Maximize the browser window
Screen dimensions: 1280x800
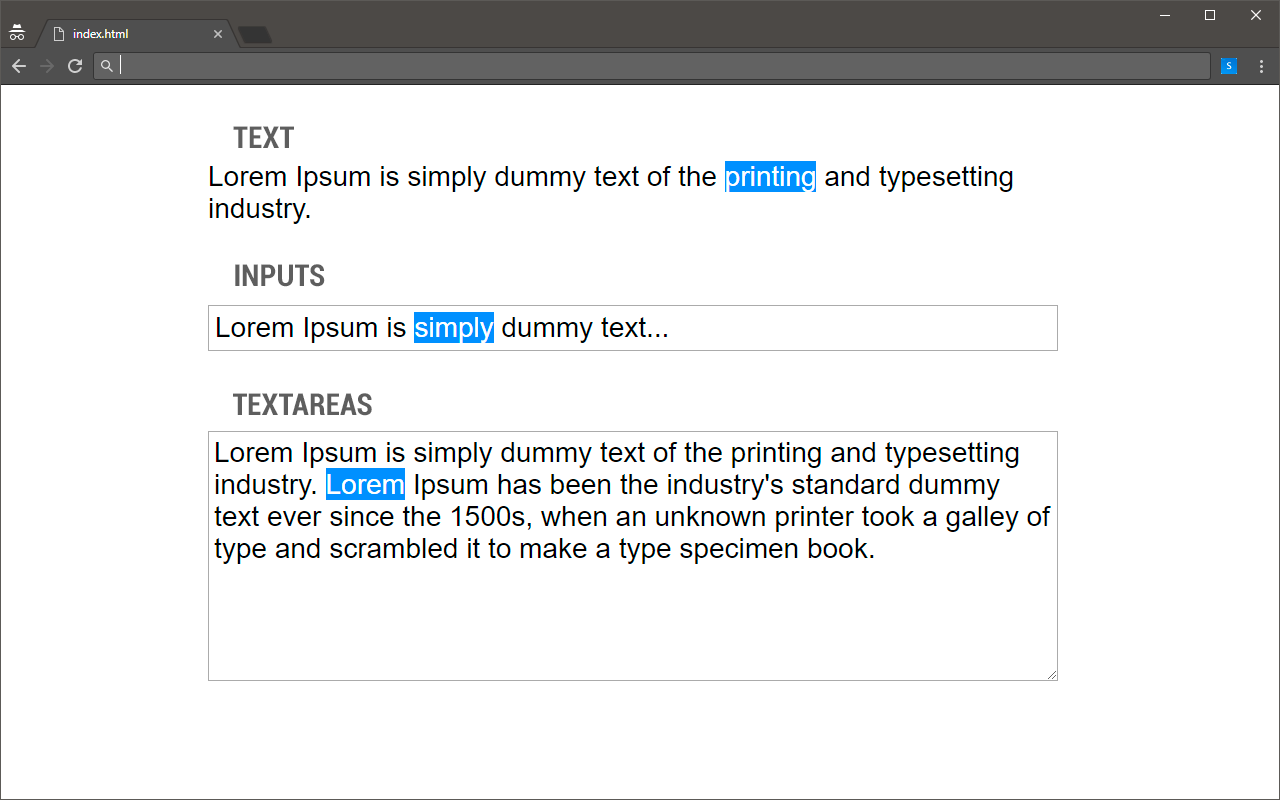[1210, 15]
